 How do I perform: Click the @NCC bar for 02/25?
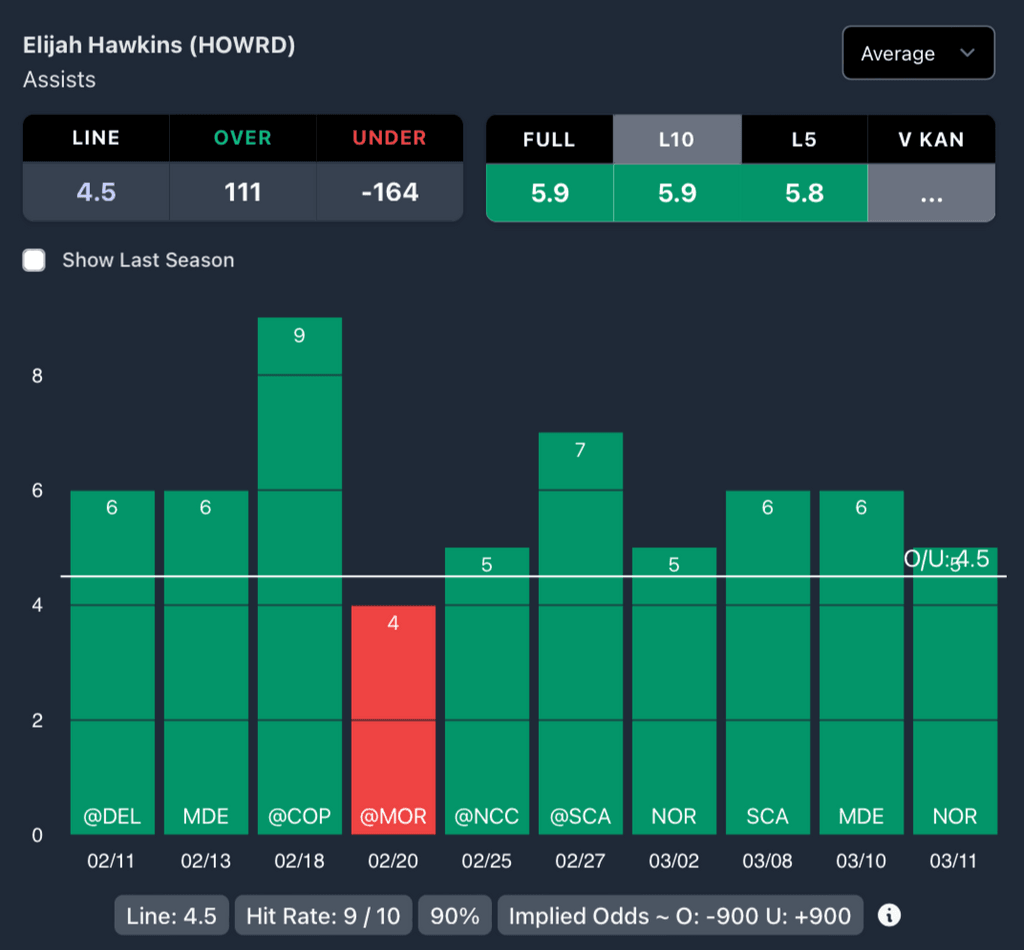click(487, 691)
